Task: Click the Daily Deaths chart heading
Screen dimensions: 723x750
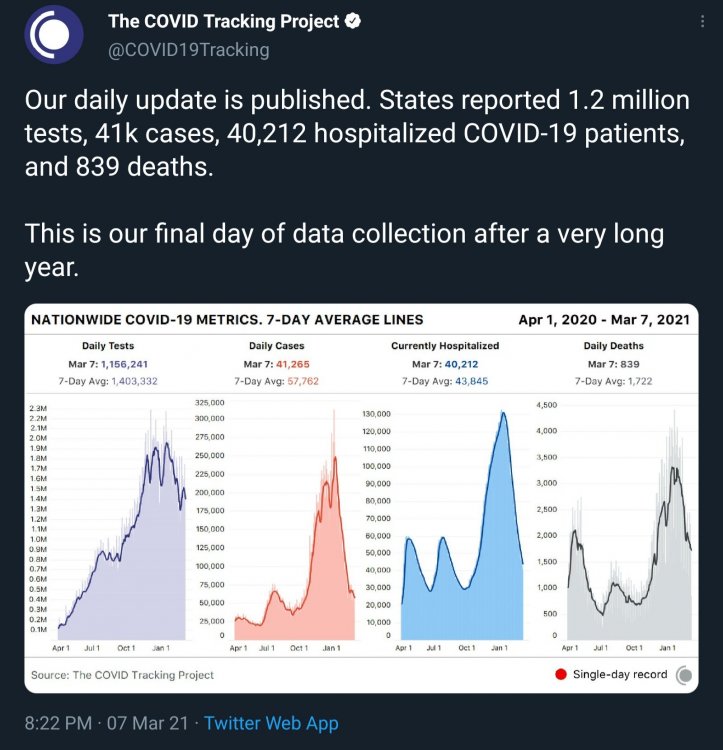Action: [613, 346]
